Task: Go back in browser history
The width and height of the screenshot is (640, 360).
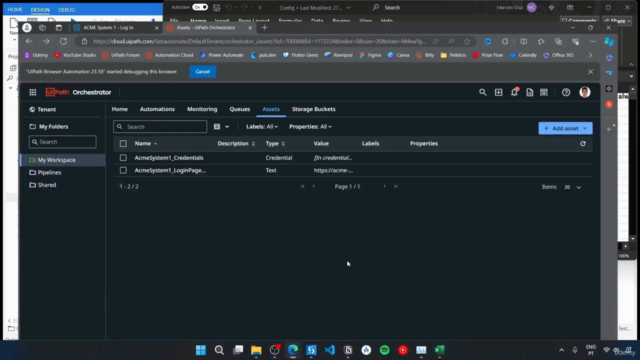Action: [x=29, y=41]
